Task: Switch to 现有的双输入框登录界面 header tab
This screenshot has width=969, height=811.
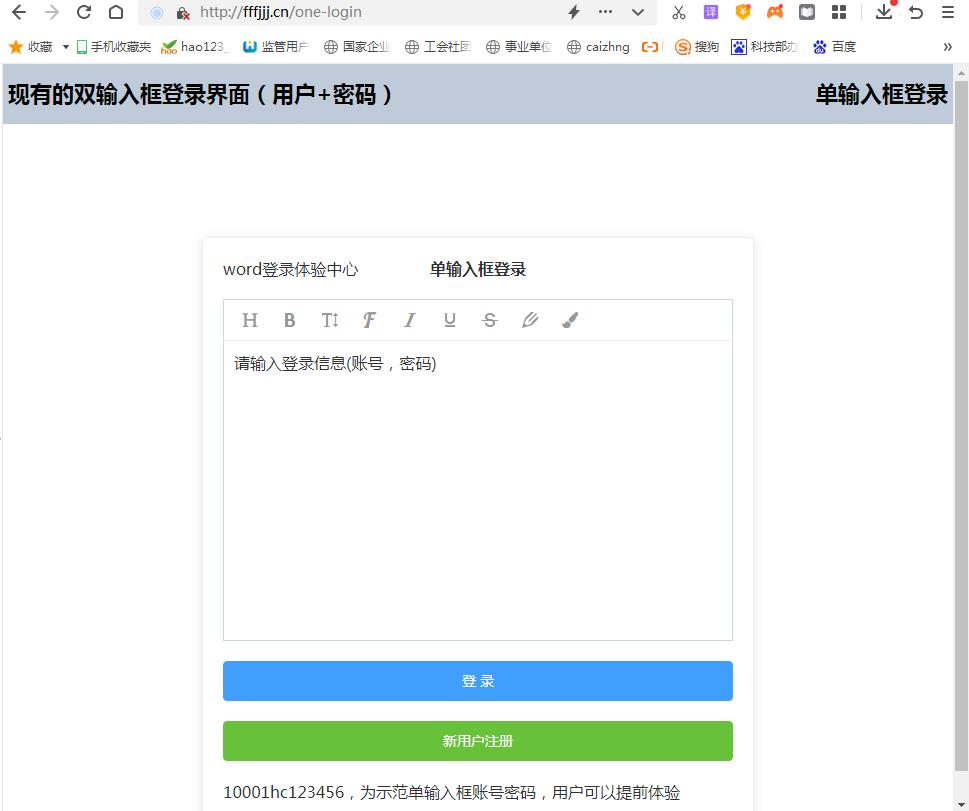Action: [200, 94]
